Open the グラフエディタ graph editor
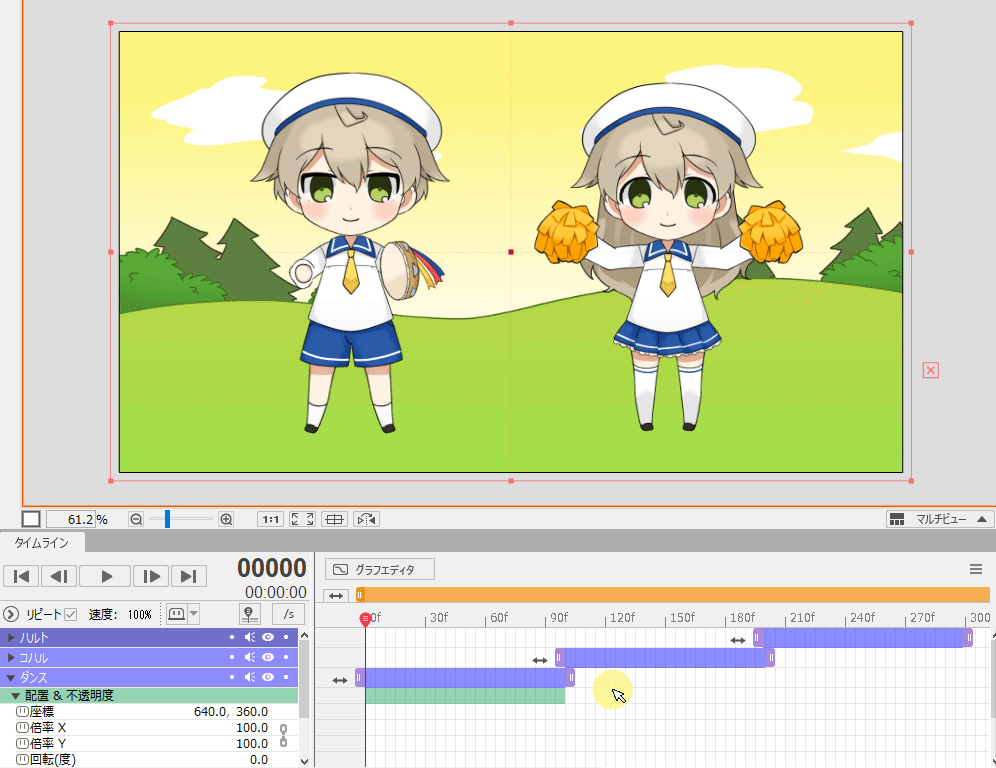This screenshot has height=768, width=996. click(380, 569)
